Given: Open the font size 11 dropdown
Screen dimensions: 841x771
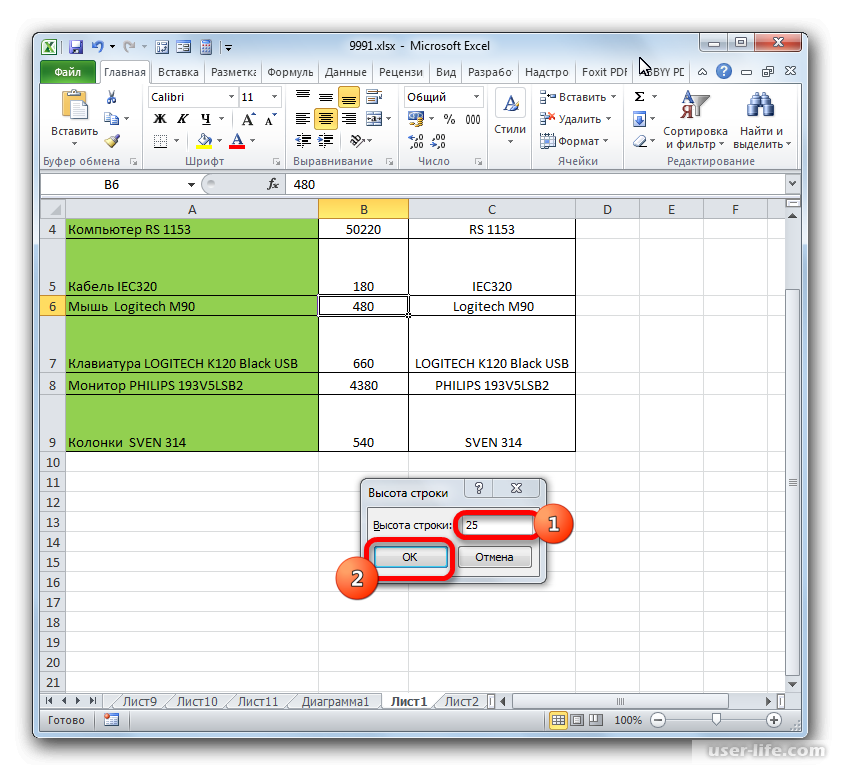Looking at the screenshot, I should pyautogui.click(x=275, y=97).
